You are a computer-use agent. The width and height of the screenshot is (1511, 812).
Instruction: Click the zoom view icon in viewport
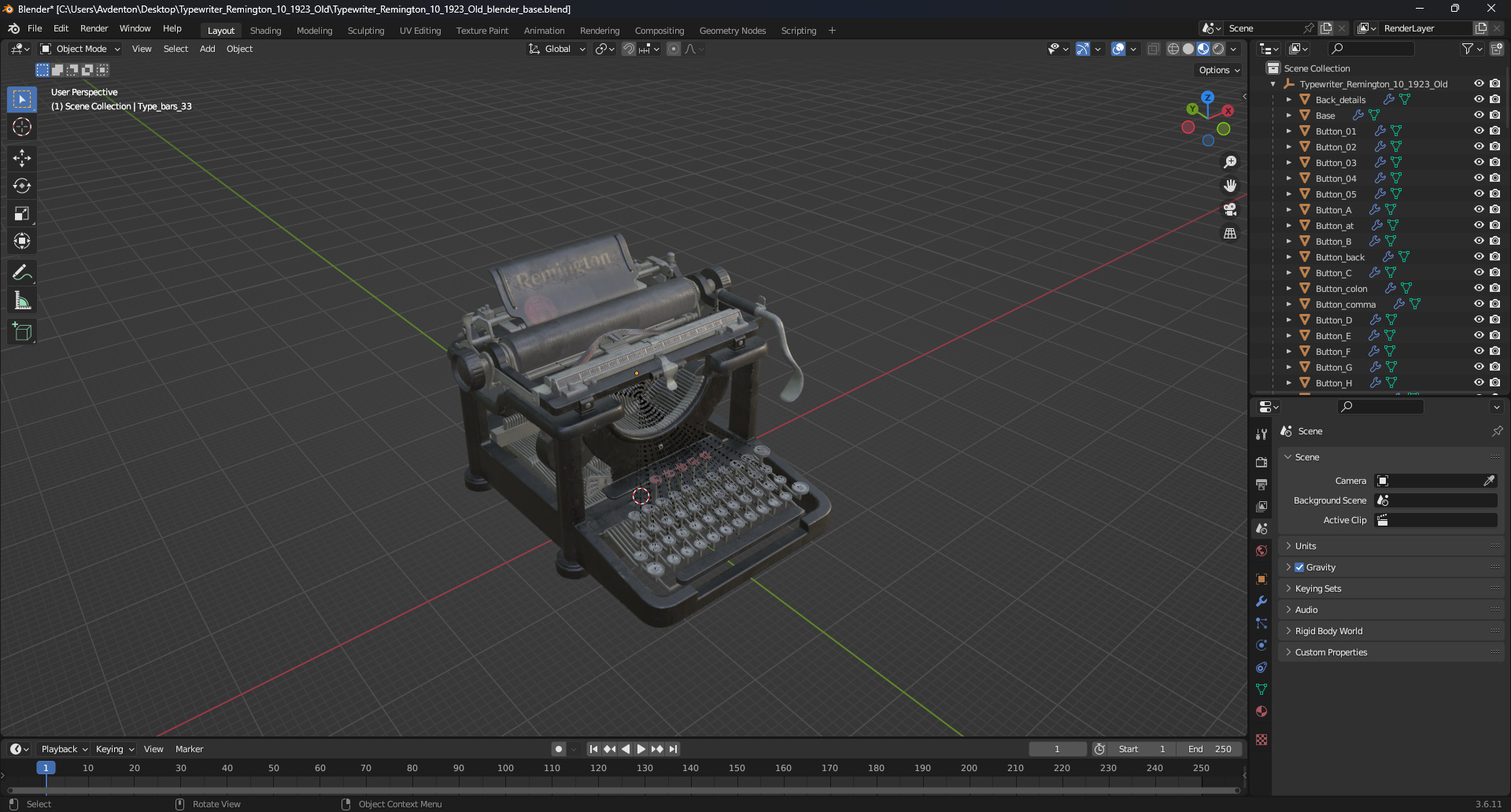(1230, 162)
